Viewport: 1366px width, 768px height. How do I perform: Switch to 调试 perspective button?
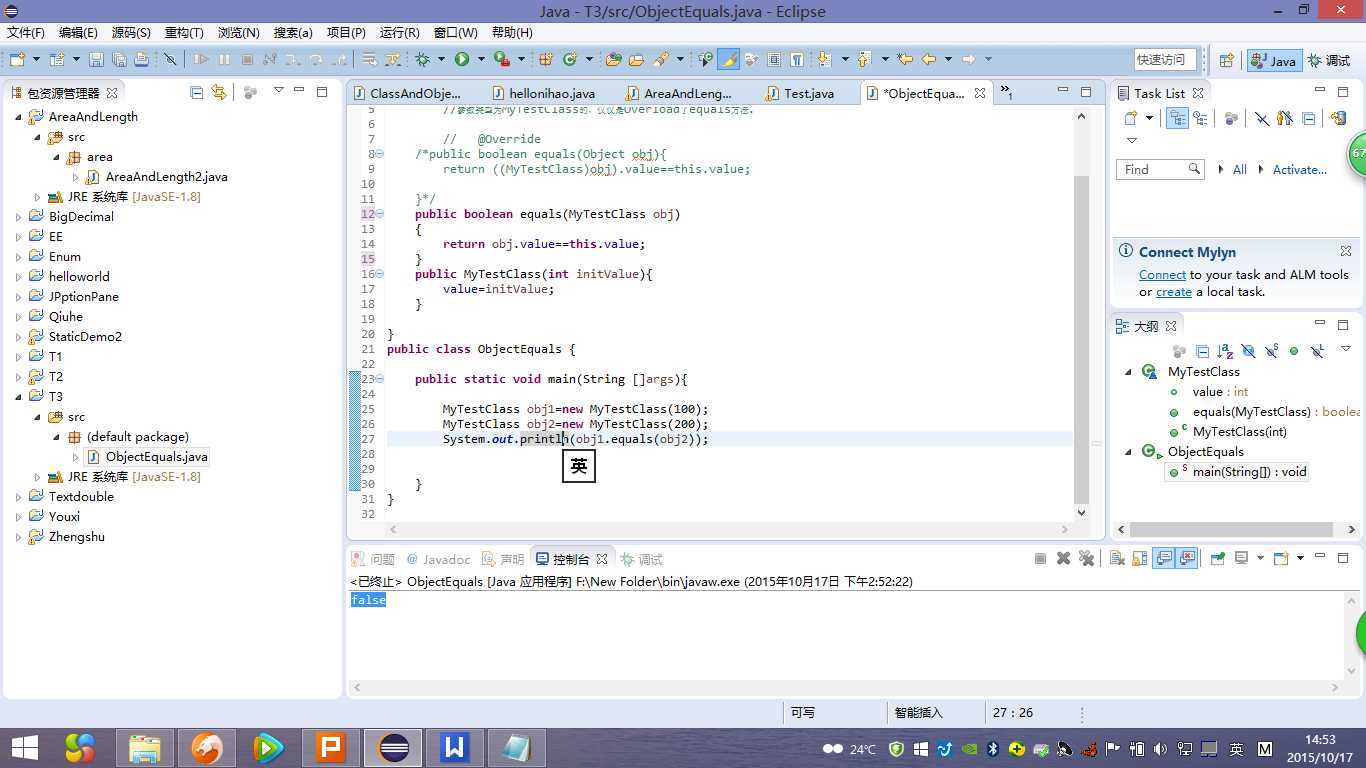point(1329,60)
